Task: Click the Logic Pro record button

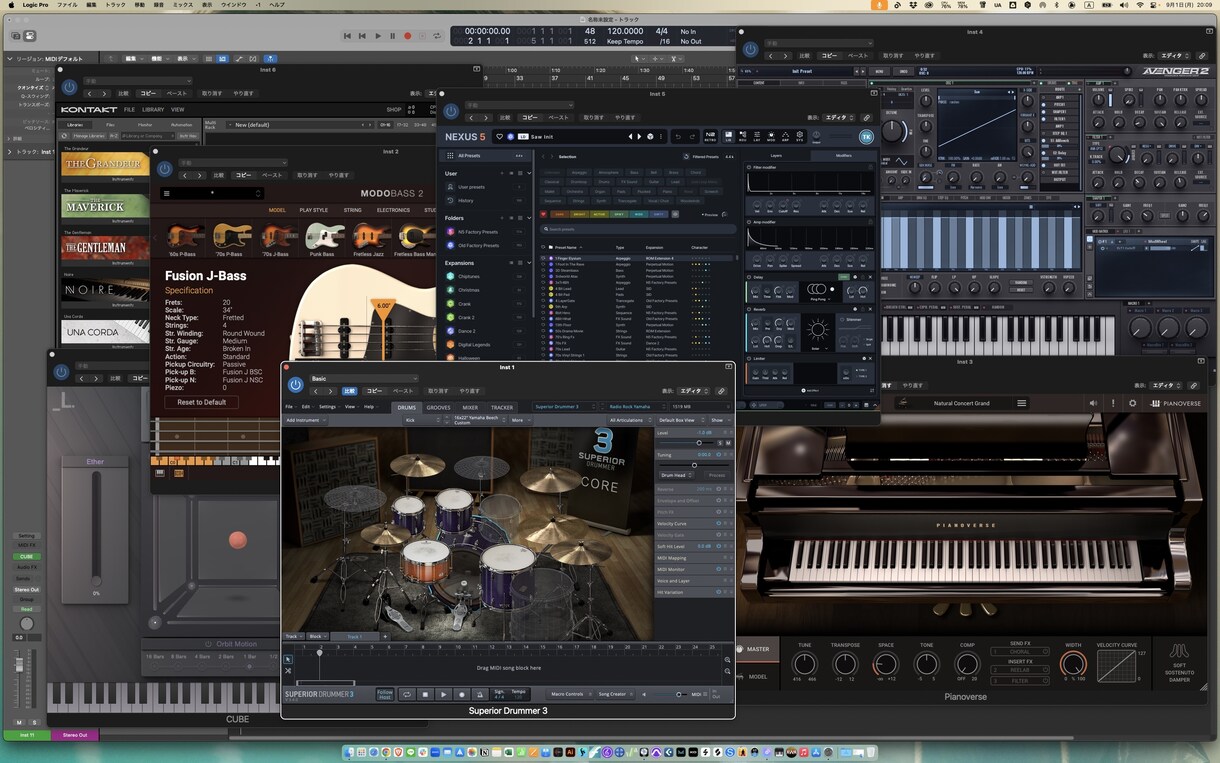Action: tap(407, 36)
